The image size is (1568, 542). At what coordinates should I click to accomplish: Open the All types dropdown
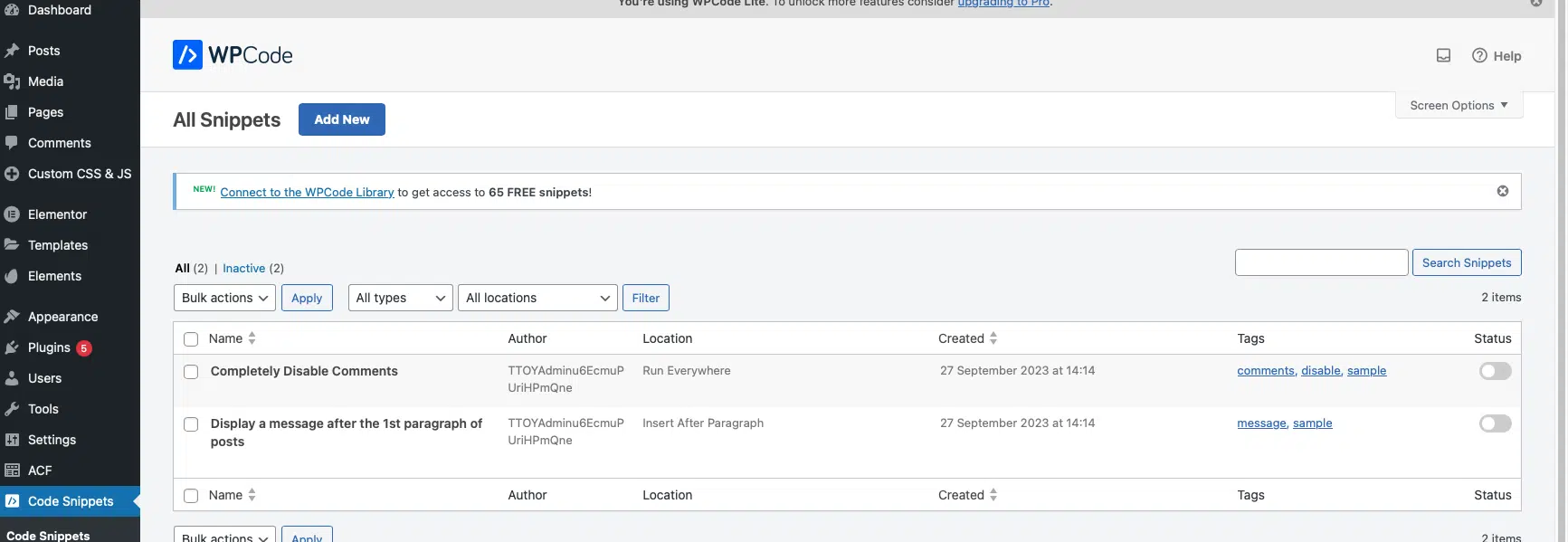401,298
